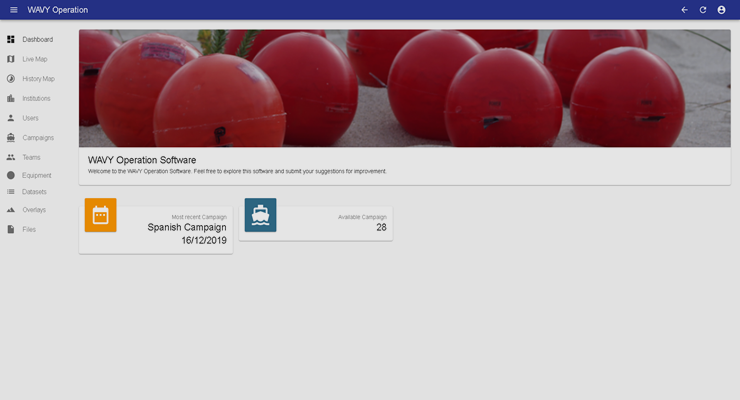Click the Teams people icon
This screenshot has width=740, height=400.
(11, 157)
